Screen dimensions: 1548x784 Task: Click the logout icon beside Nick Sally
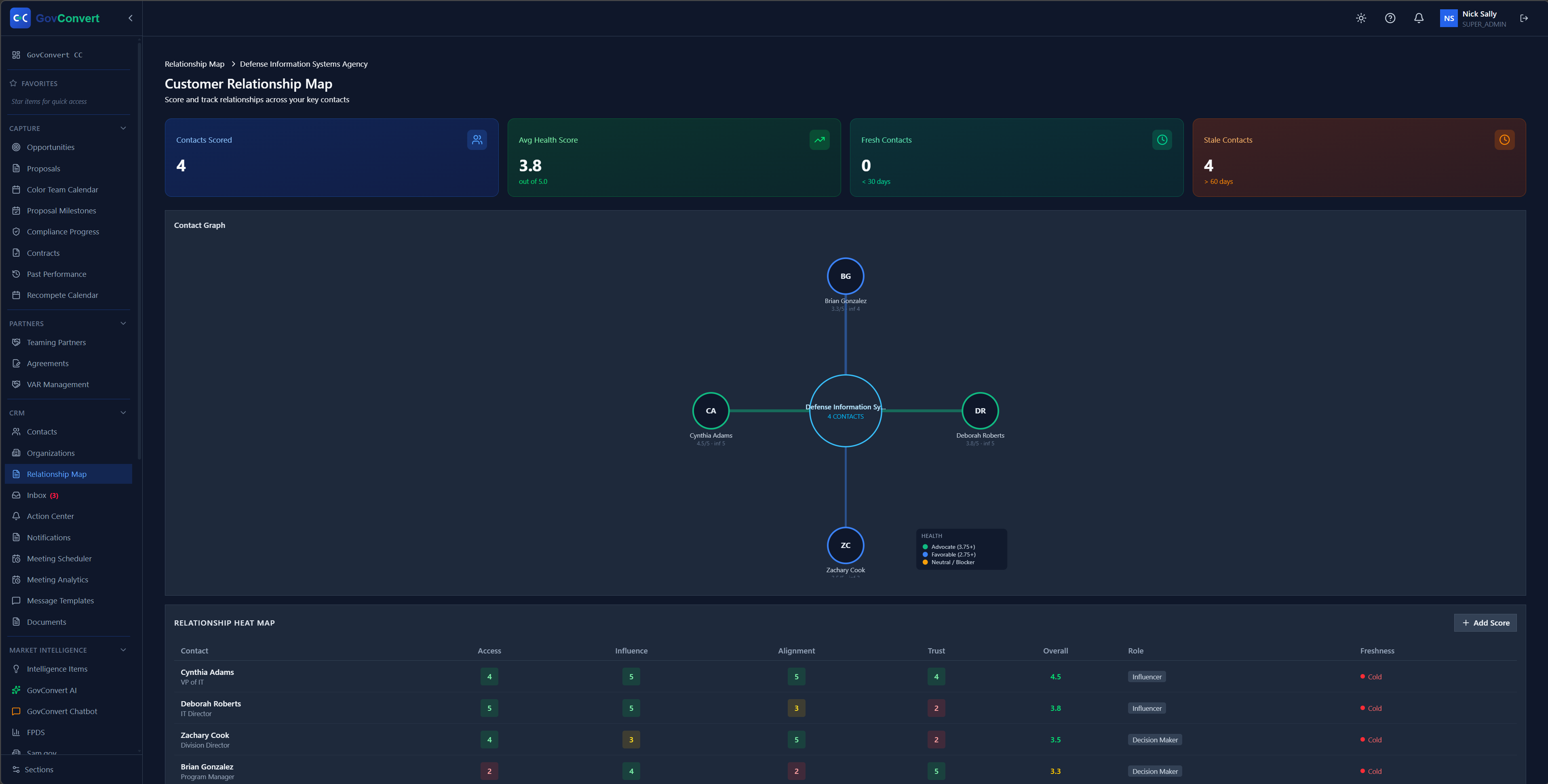[1524, 18]
